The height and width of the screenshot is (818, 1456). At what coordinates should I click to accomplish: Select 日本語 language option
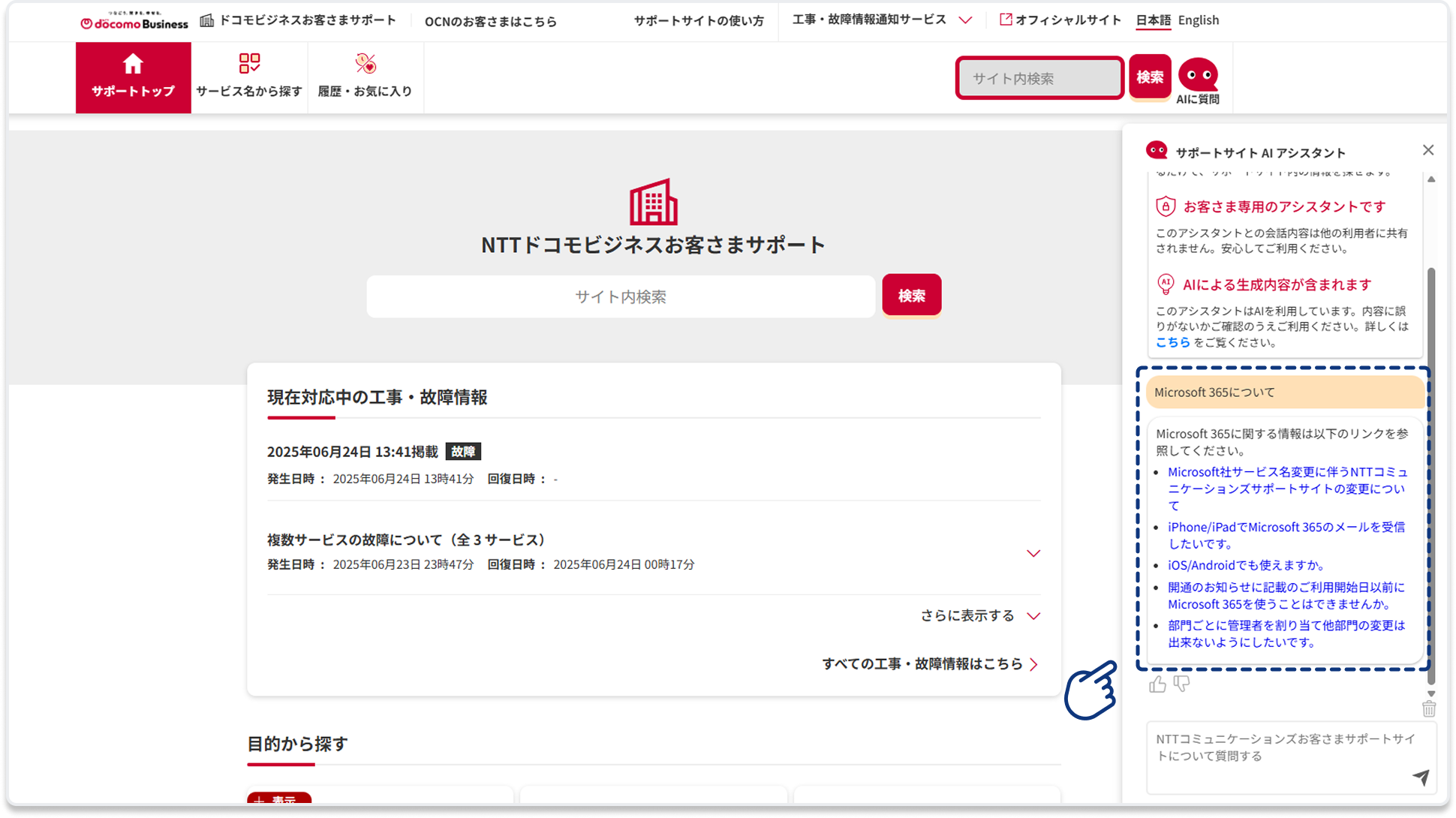[x=1153, y=20]
